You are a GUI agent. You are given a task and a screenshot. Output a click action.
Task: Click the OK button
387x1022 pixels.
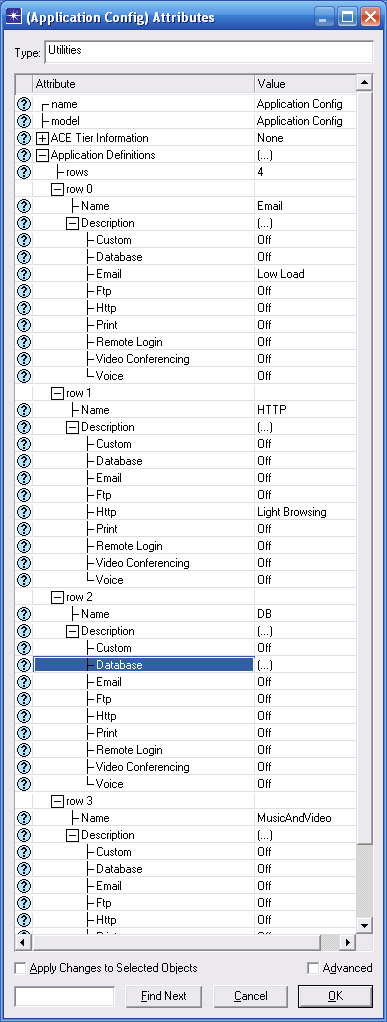336,996
